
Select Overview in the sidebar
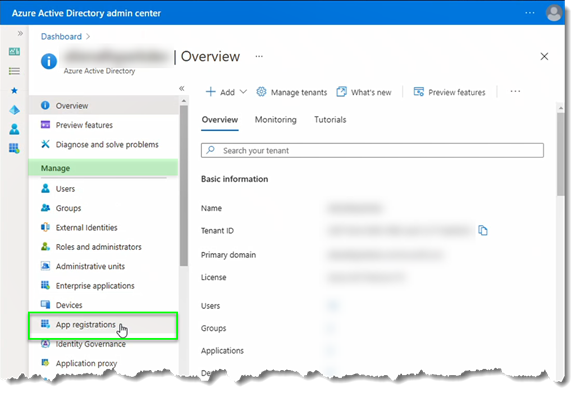pyautogui.click(x=103, y=105)
